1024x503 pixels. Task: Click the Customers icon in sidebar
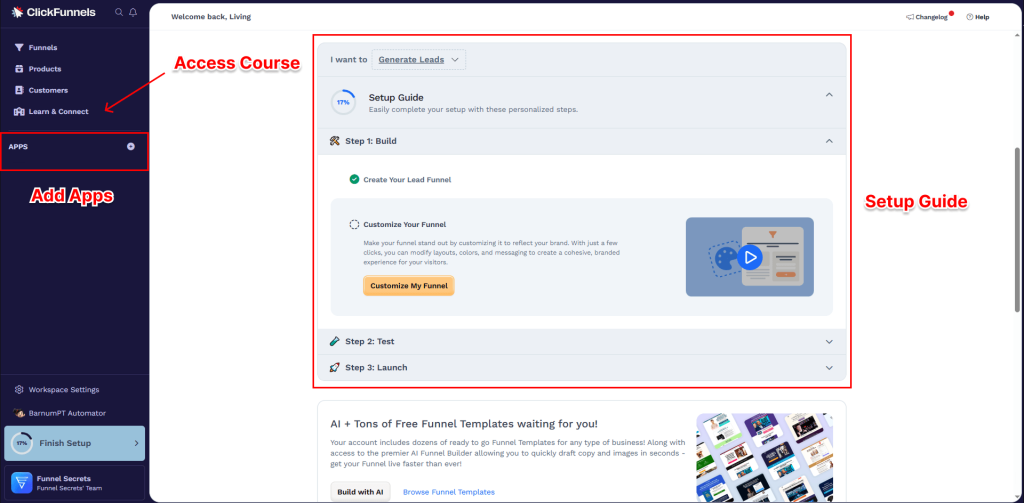point(19,90)
